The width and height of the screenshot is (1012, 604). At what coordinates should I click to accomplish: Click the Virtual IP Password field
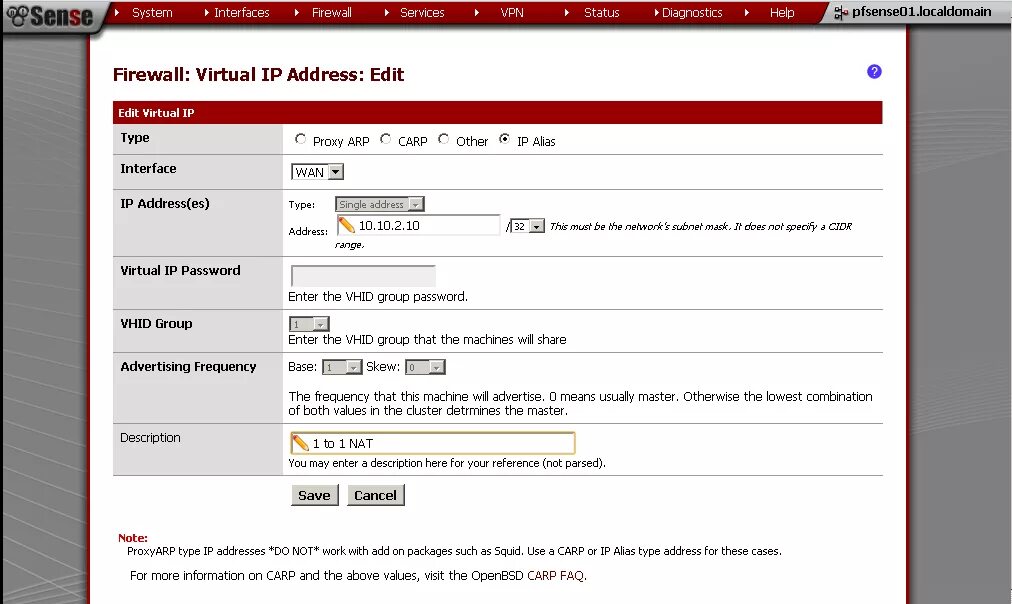[x=363, y=276]
